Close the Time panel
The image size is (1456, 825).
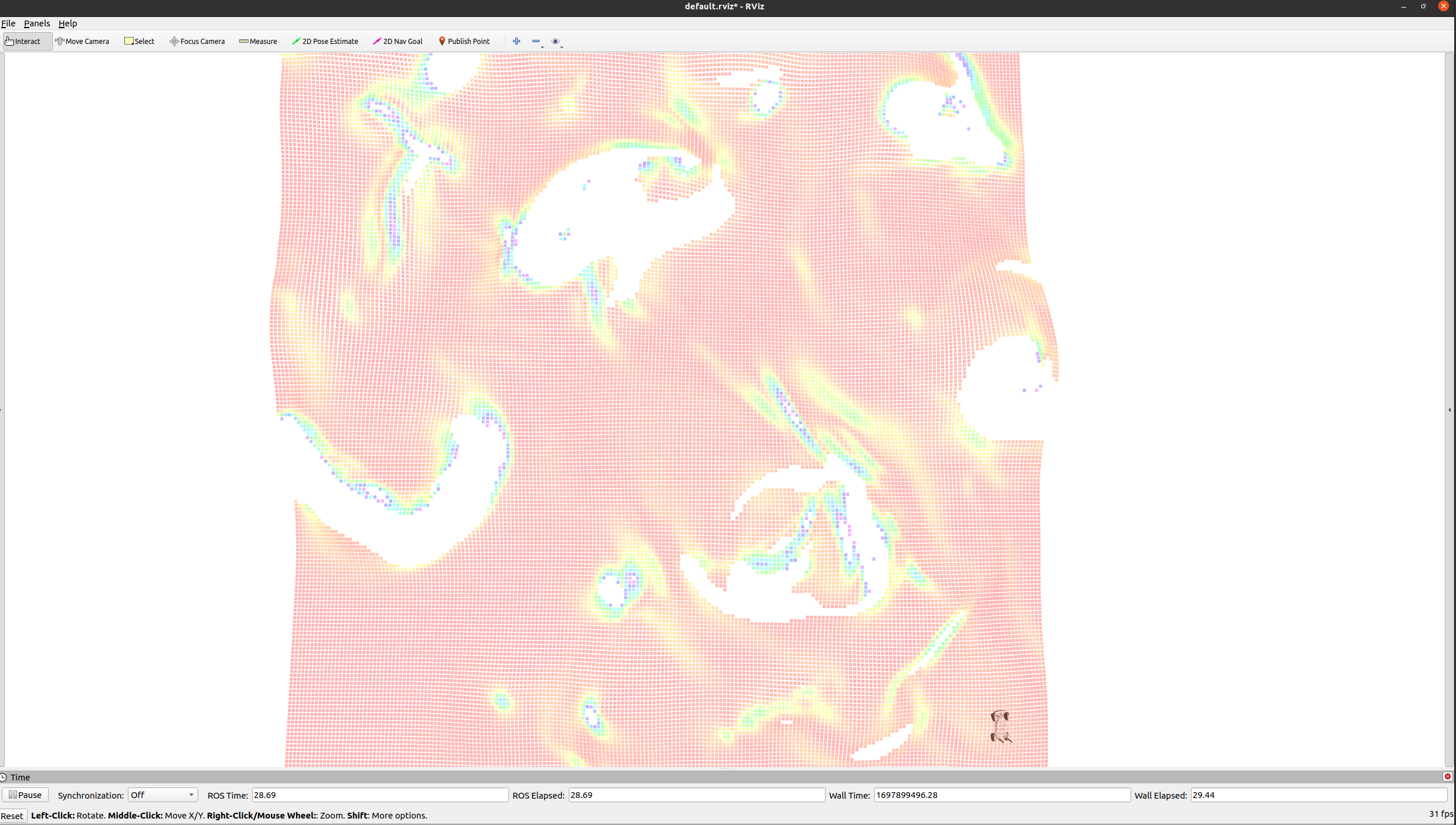coord(1447,776)
